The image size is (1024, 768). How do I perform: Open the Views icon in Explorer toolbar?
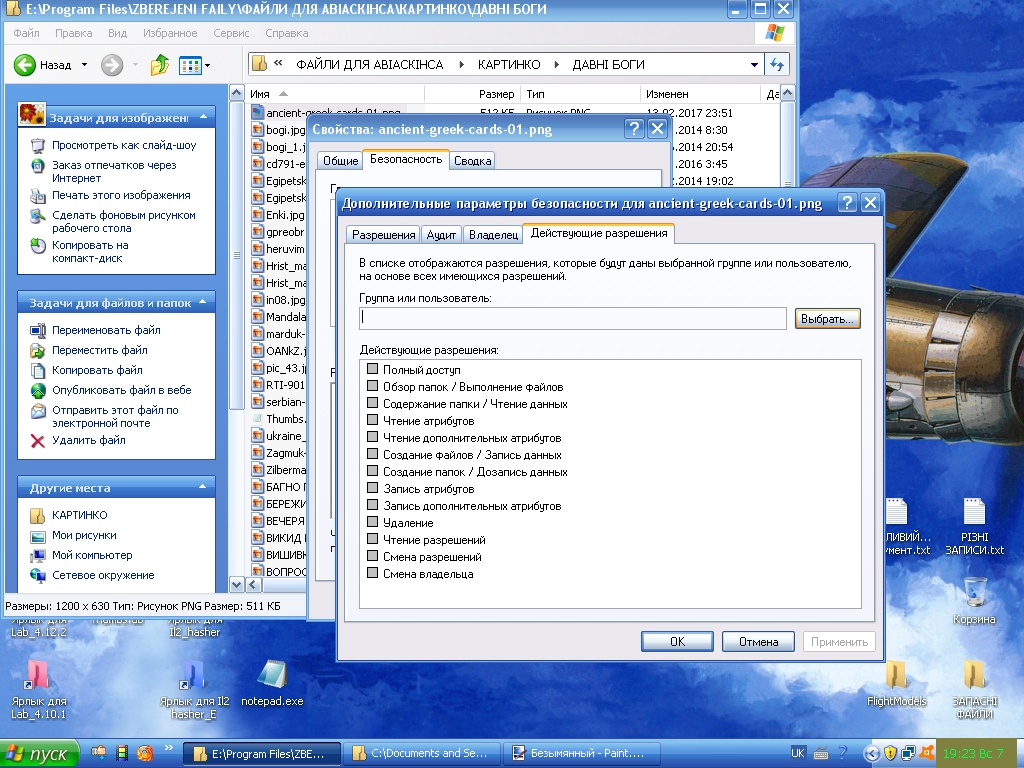(x=190, y=65)
